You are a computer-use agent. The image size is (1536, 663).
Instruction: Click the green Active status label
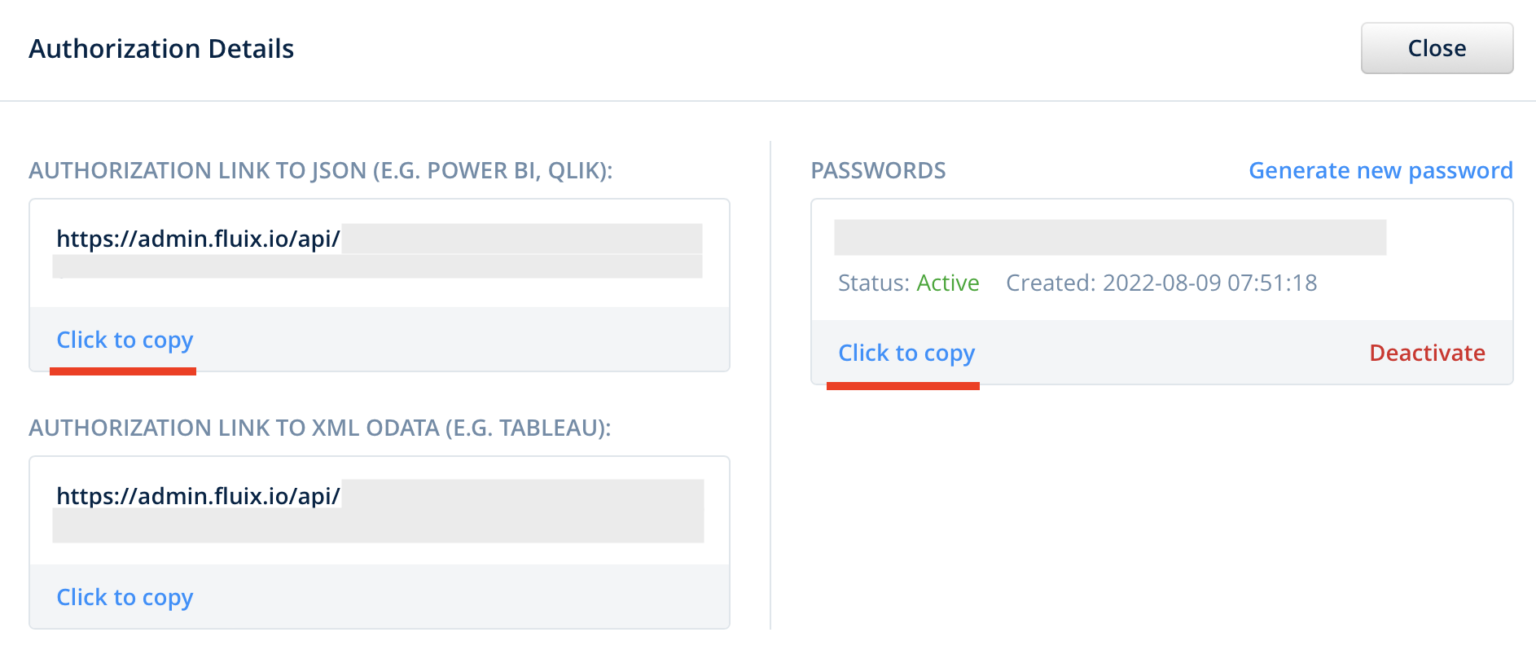(947, 283)
